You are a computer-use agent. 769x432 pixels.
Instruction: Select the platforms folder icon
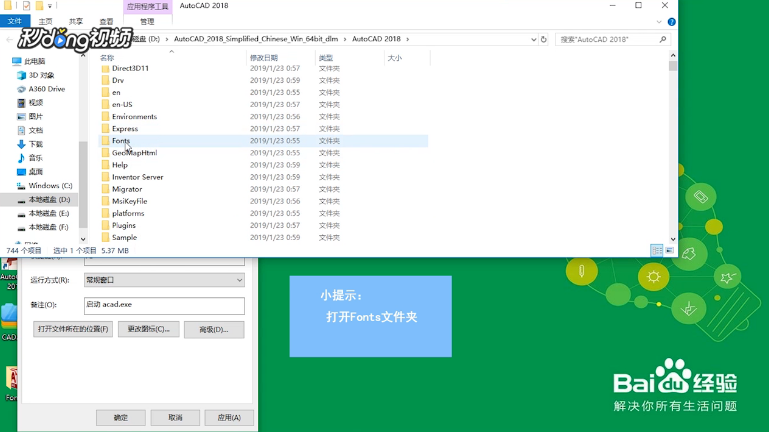pyautogui.click(x=105, y=213)
